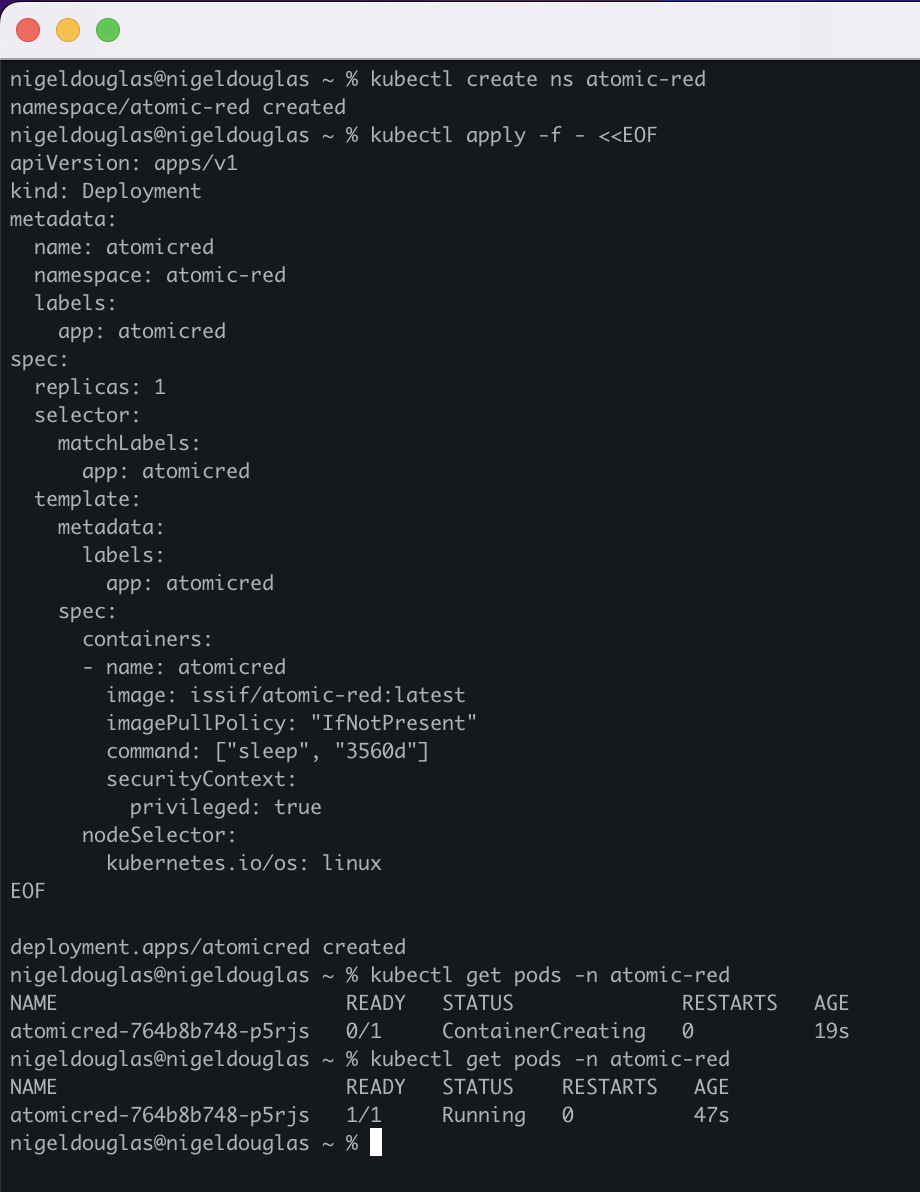This screenshot has height=1192, width=920.
Task: Click the "deployment.apps/atomicred created" output
Action: pyautogui.click(x=208, y=947)
